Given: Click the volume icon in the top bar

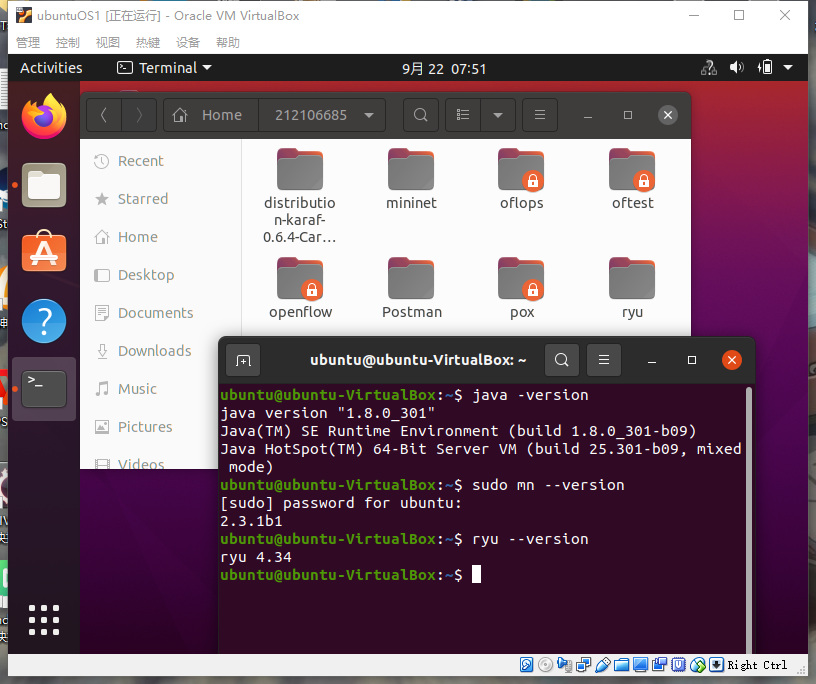Looking at the screenshot, I should click(736, 68).
